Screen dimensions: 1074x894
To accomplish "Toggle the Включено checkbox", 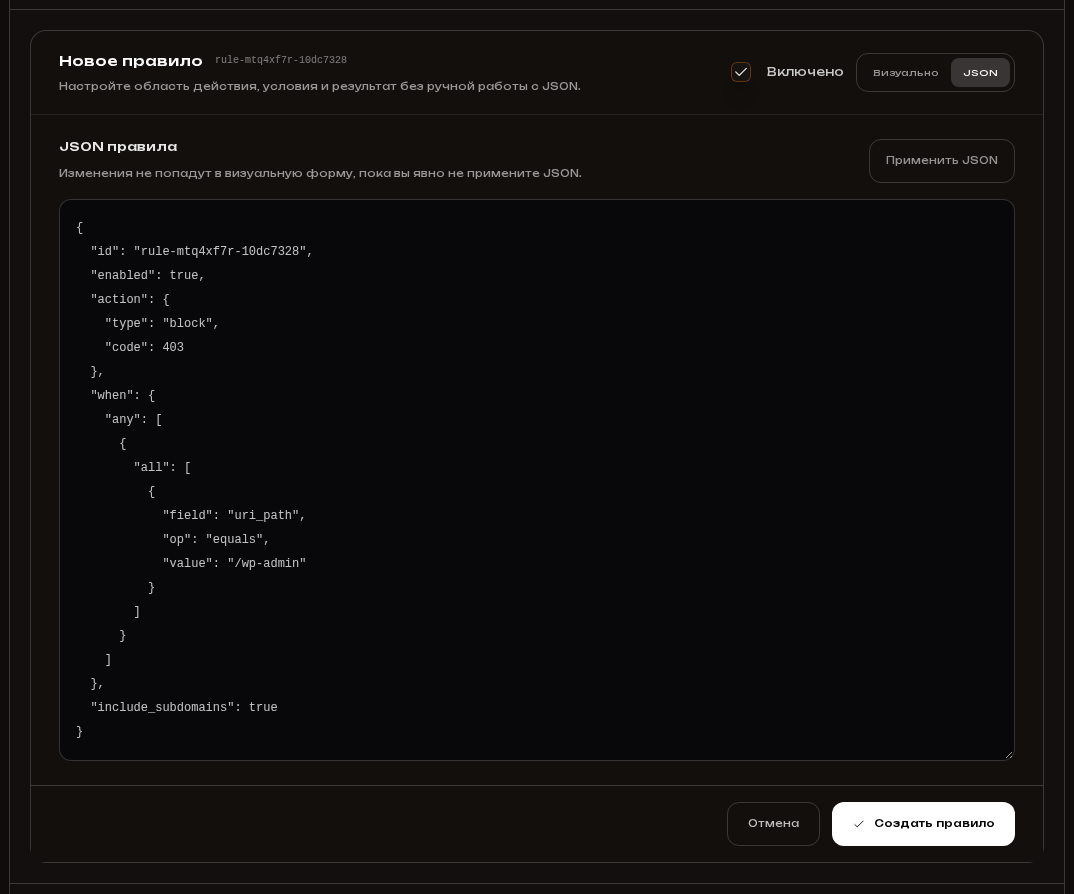I will pos(740,72).
